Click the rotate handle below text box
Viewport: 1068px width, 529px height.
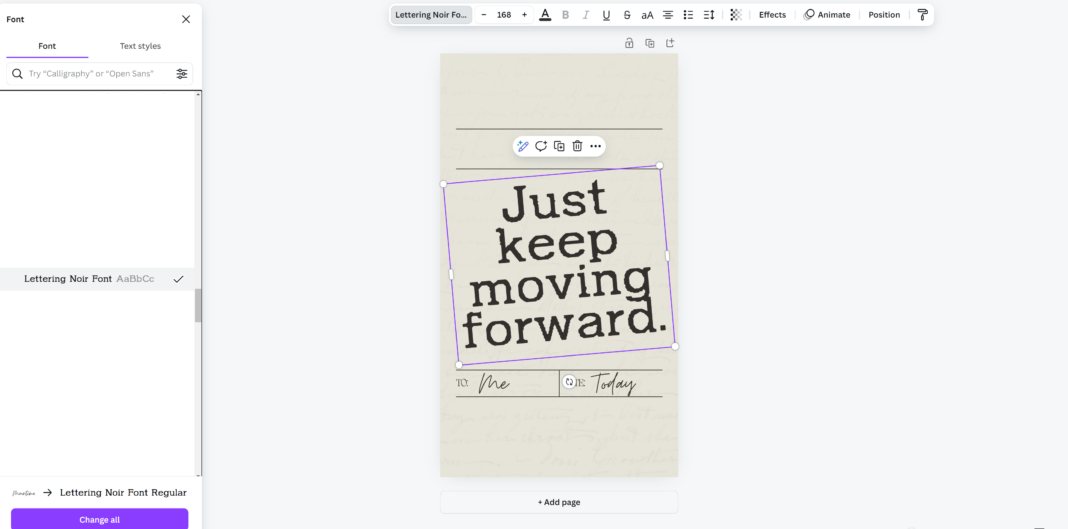pos(569,382)
